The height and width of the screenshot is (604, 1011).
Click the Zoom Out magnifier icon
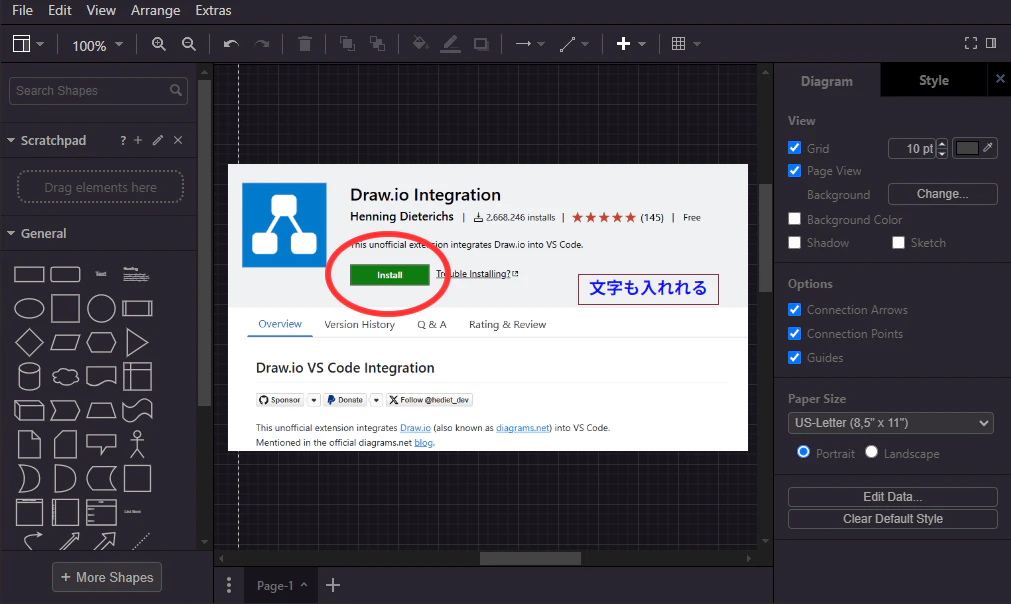[x=189, y=44]
